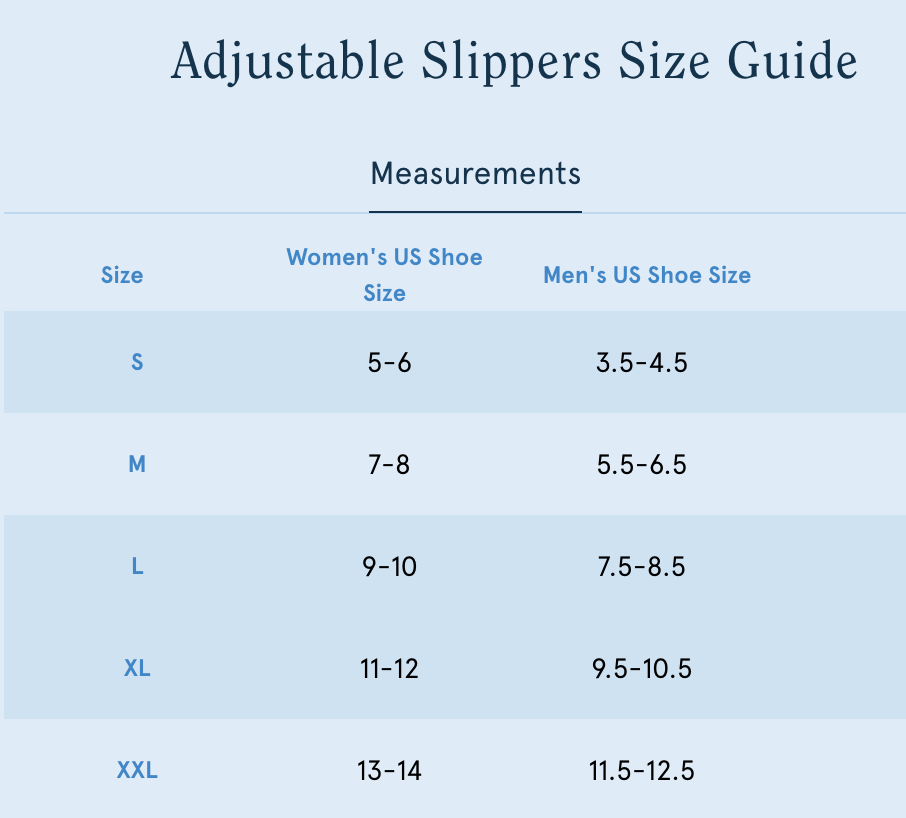This screenshot has width=906, height=818.
Task: Click the men's 3.5-4.5 size cell
Action: click(x=642, y=362)
